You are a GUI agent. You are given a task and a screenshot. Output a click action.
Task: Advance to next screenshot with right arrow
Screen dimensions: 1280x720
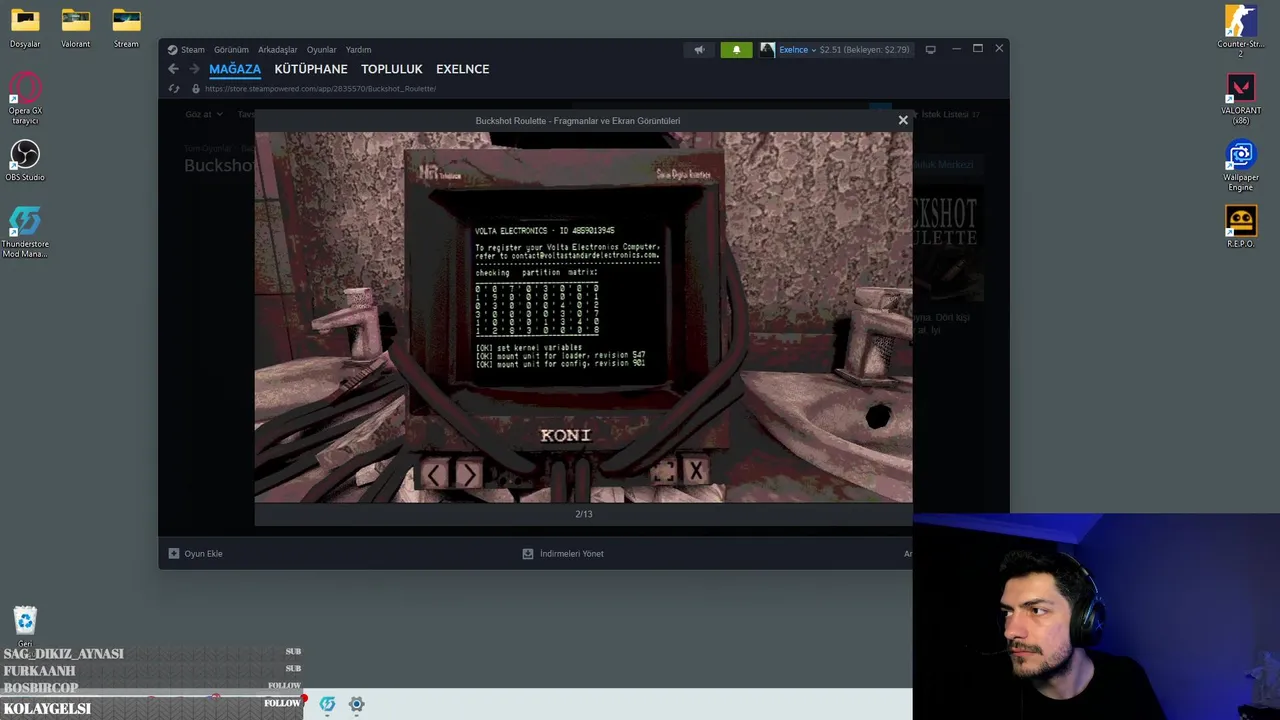(469, 475)
